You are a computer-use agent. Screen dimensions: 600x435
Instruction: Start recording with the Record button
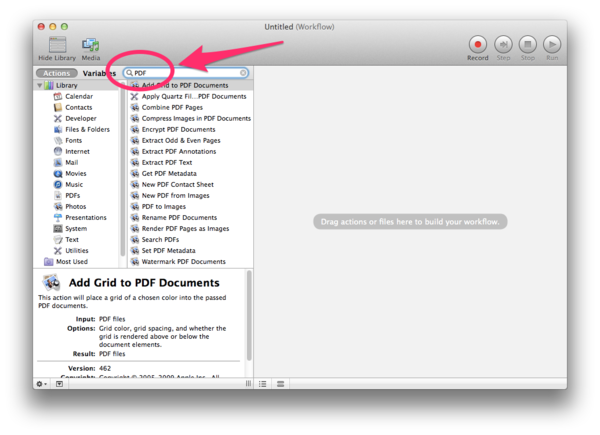pos(478,44)
